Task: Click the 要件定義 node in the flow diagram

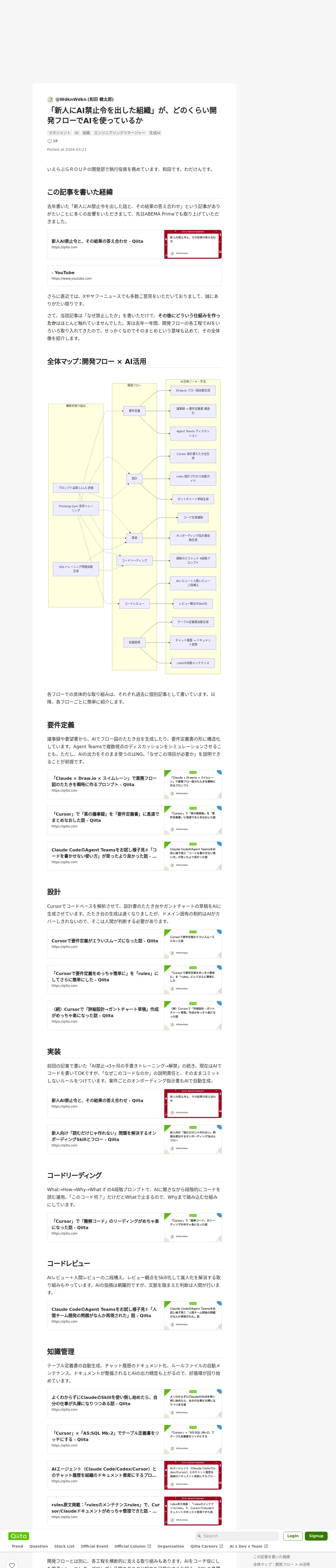Action: [134, 411]
